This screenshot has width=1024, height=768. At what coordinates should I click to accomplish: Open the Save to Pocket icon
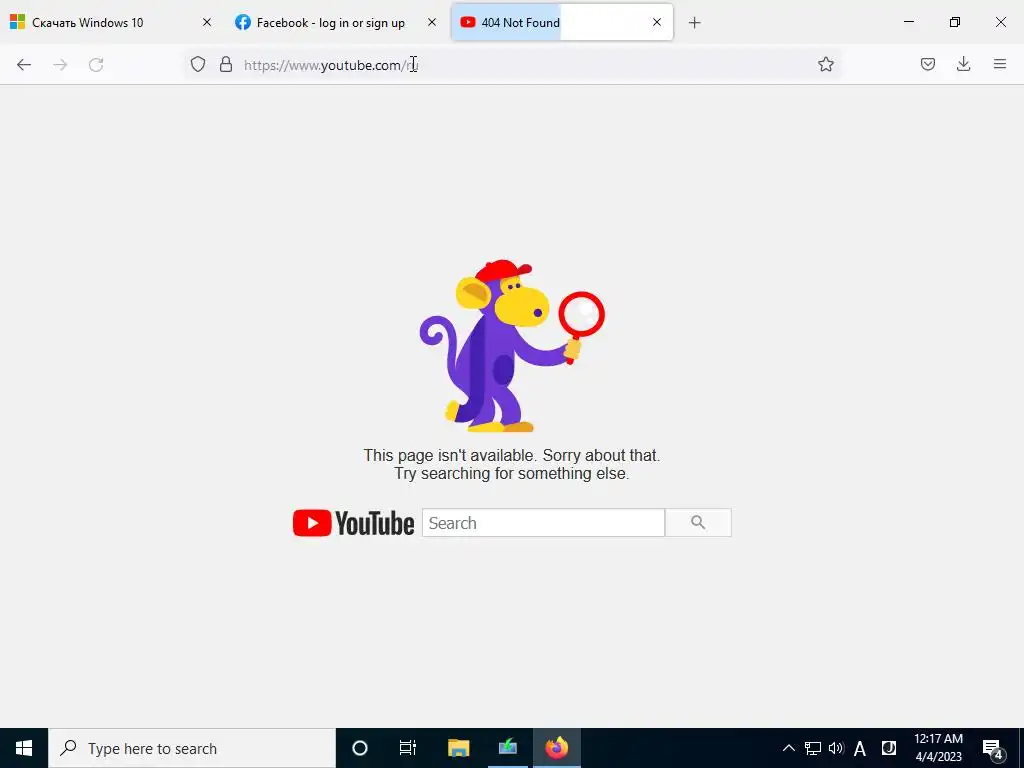927,64
